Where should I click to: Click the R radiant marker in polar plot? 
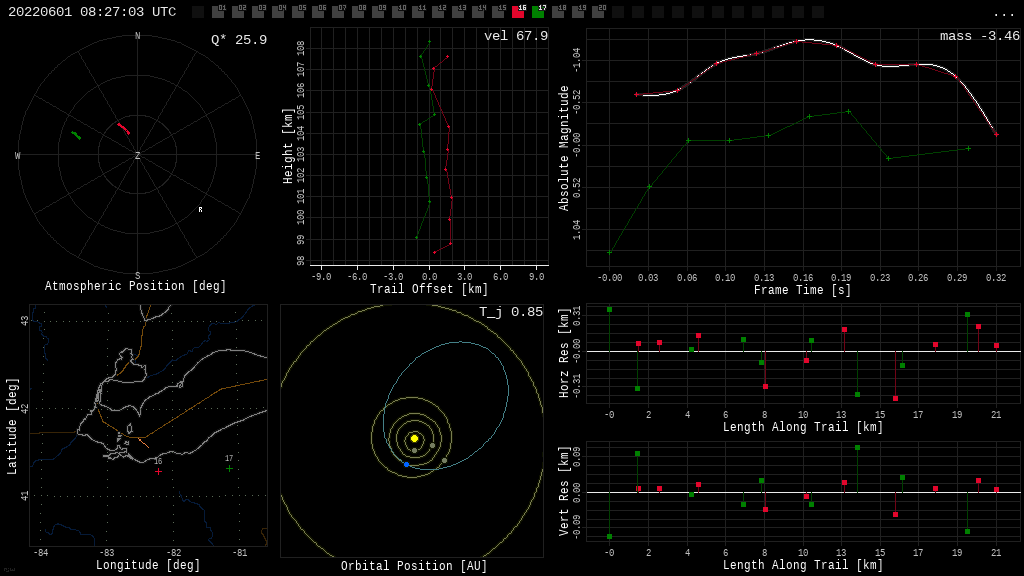coord(200,210)
